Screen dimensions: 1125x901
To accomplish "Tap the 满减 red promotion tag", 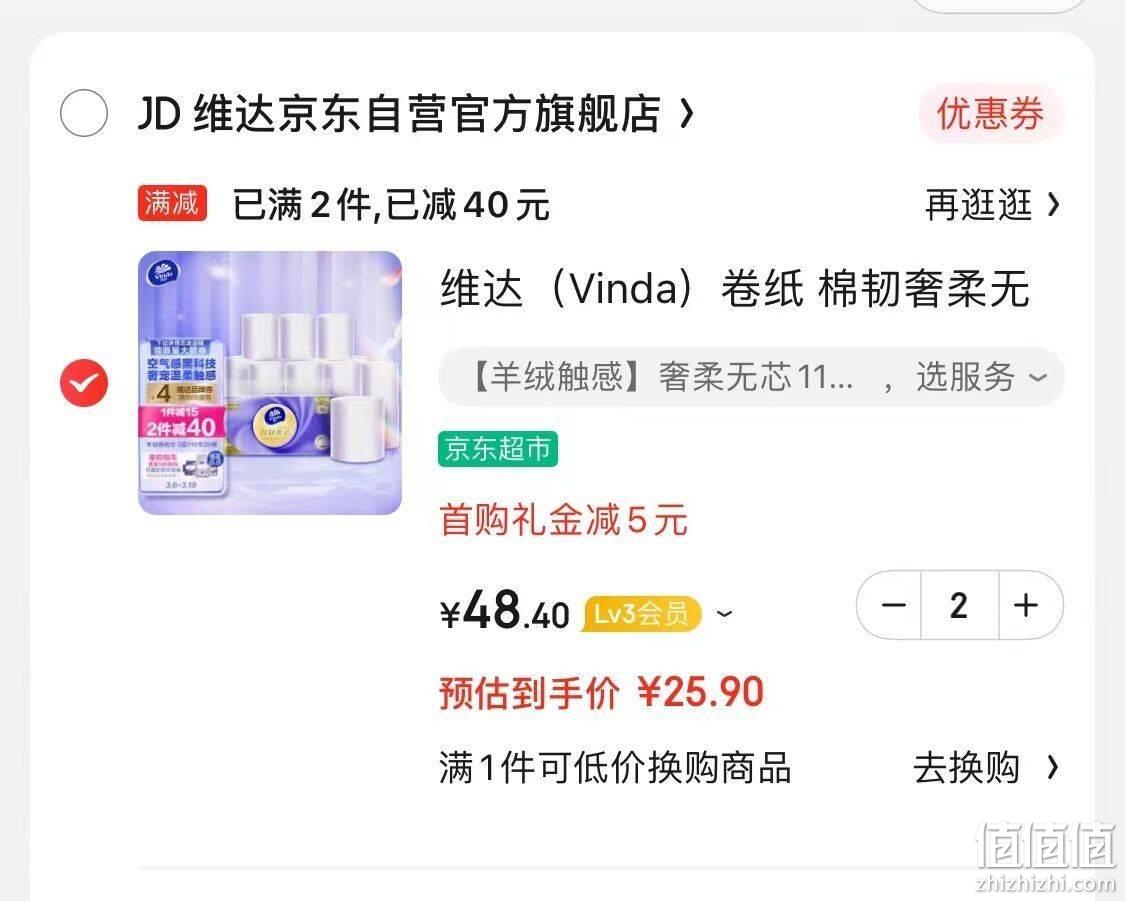I will click(172, 204).
